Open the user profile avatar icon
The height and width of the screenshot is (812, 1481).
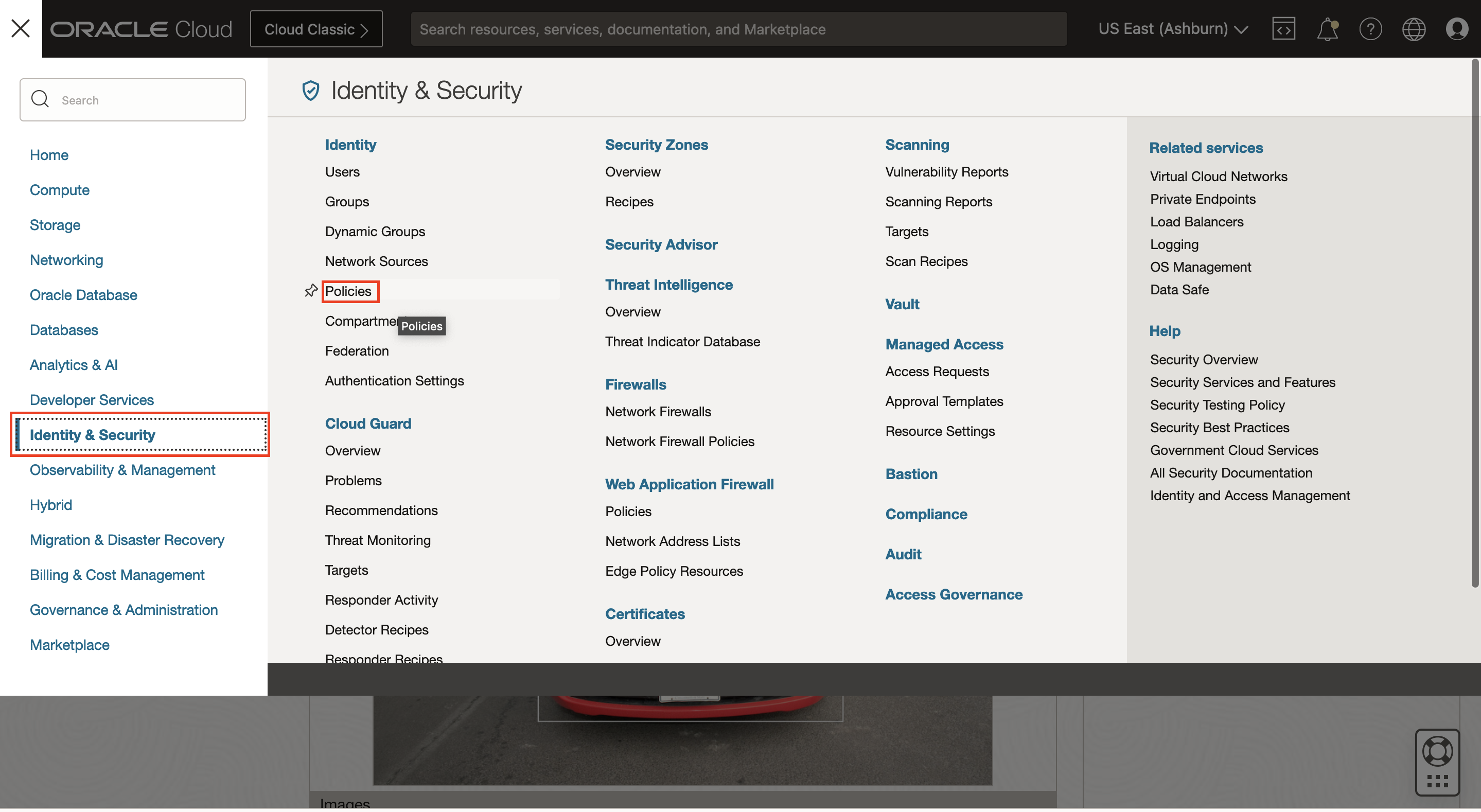point(1456,29)
